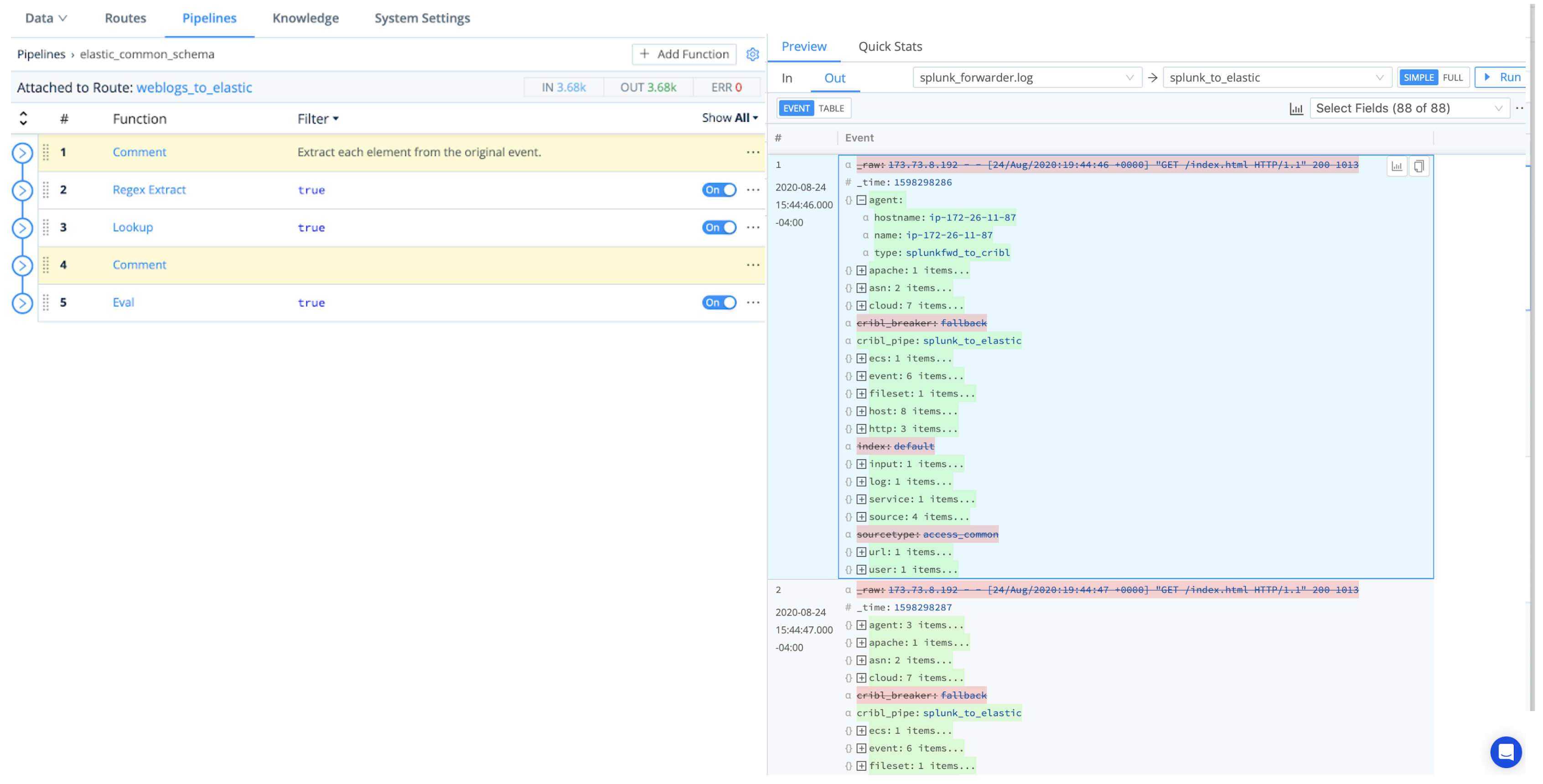This screenshot has width=1543, height=784.
Task: Open the chart icon beside Select Fields
Action: click(x=1295, y=109)
